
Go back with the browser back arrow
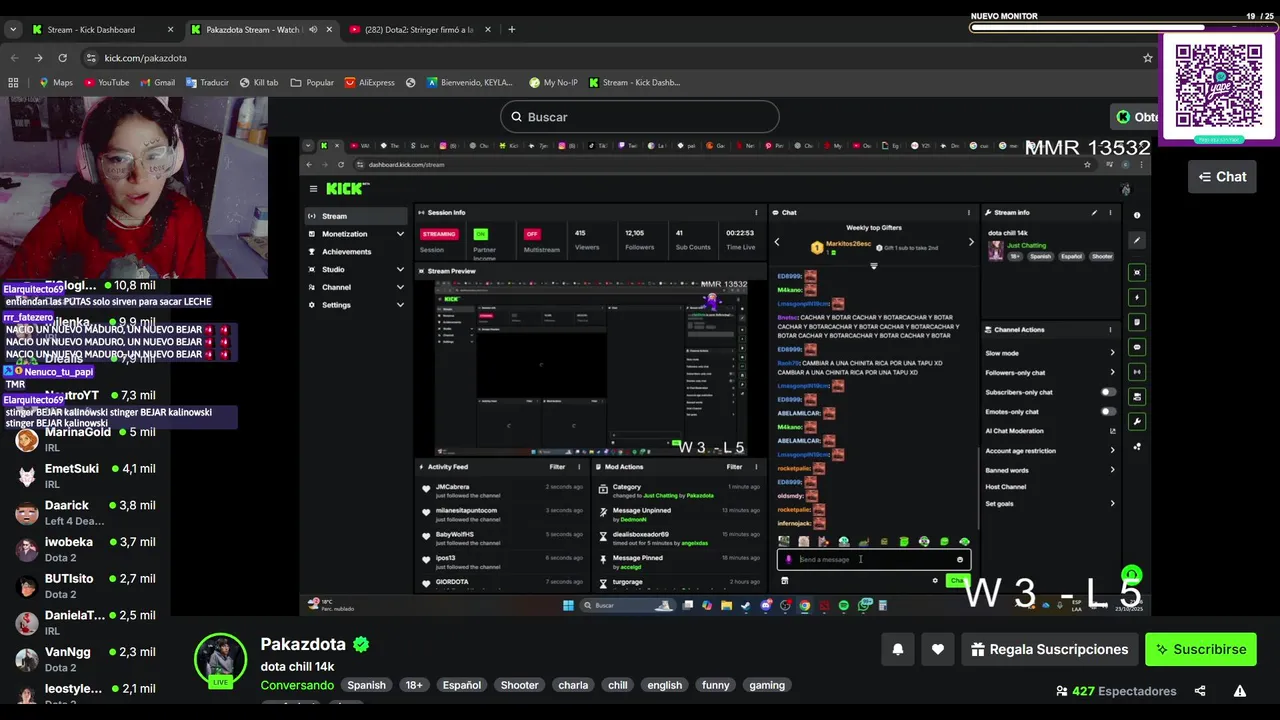point(15,58)
